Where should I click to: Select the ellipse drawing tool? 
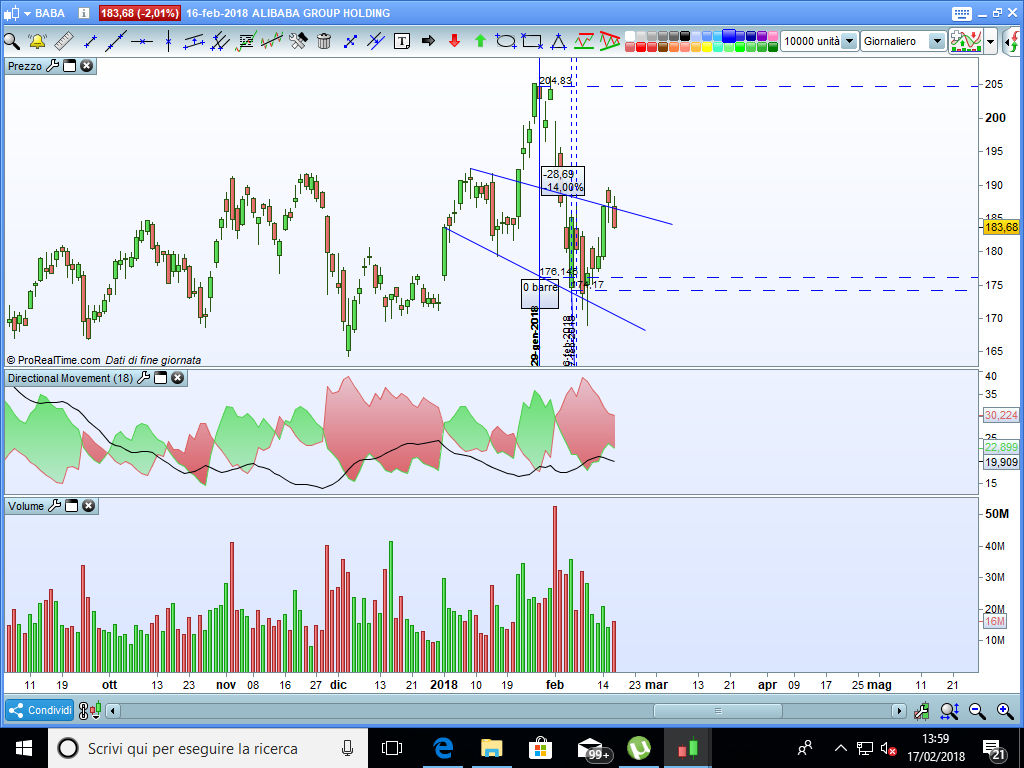(x=505, y=41)
